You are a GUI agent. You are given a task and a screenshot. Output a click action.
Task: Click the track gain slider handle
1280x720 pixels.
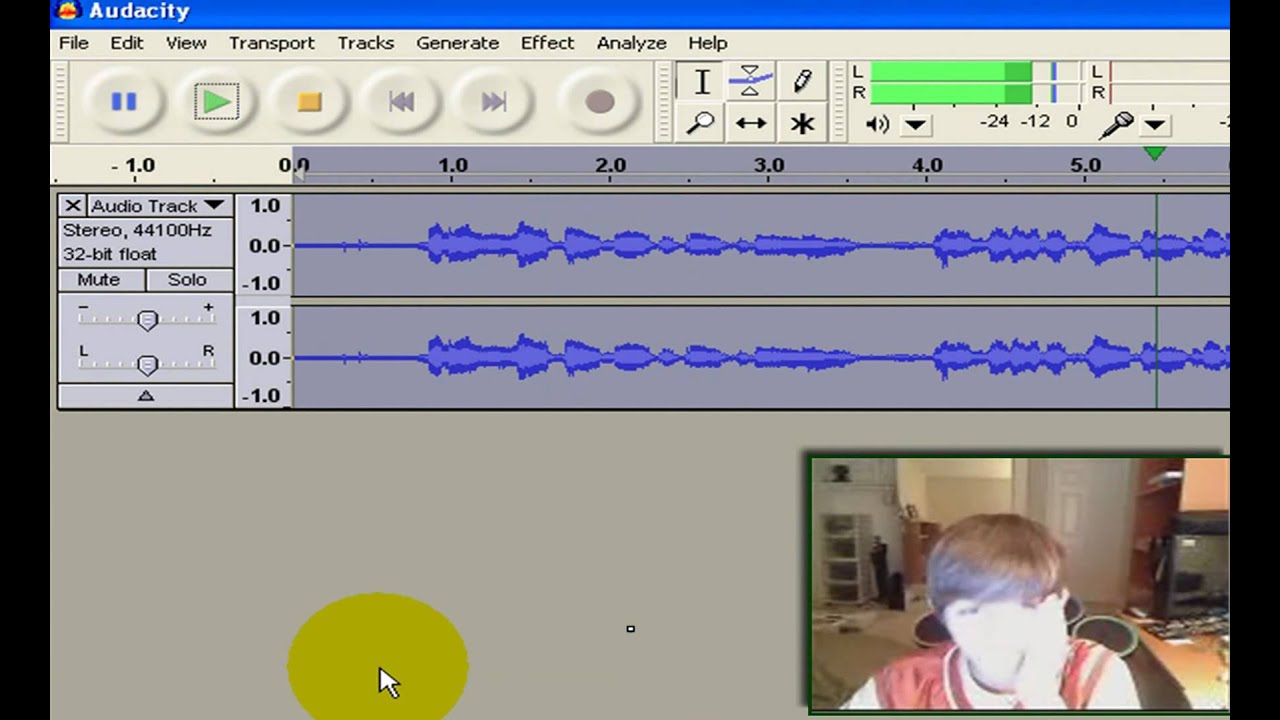(147, 320)
